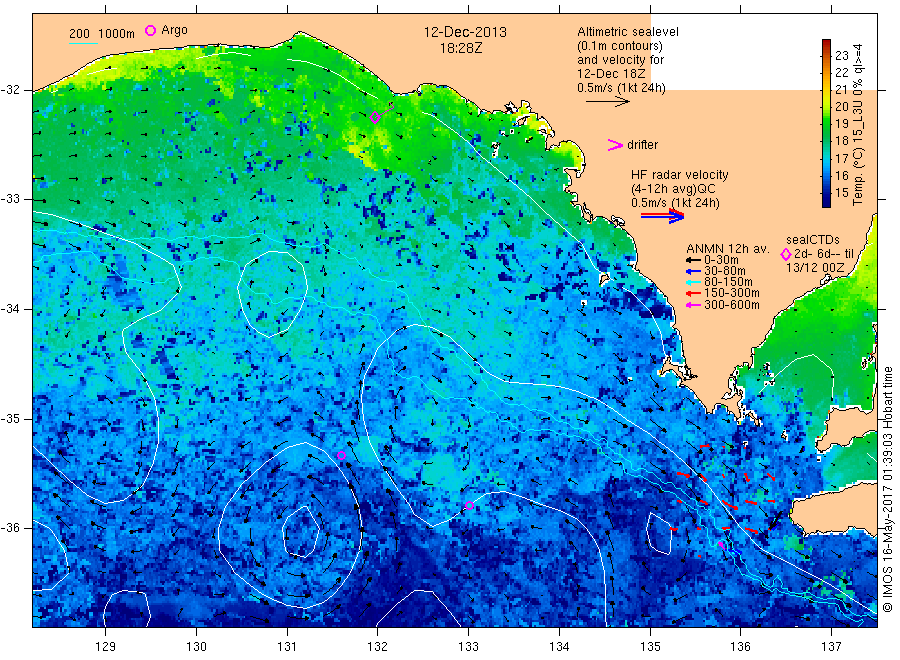The image size is (900, 660).
Task: Click the Argo float marker near 131.6°E, 35.3°S
Action: click(342, 456)
